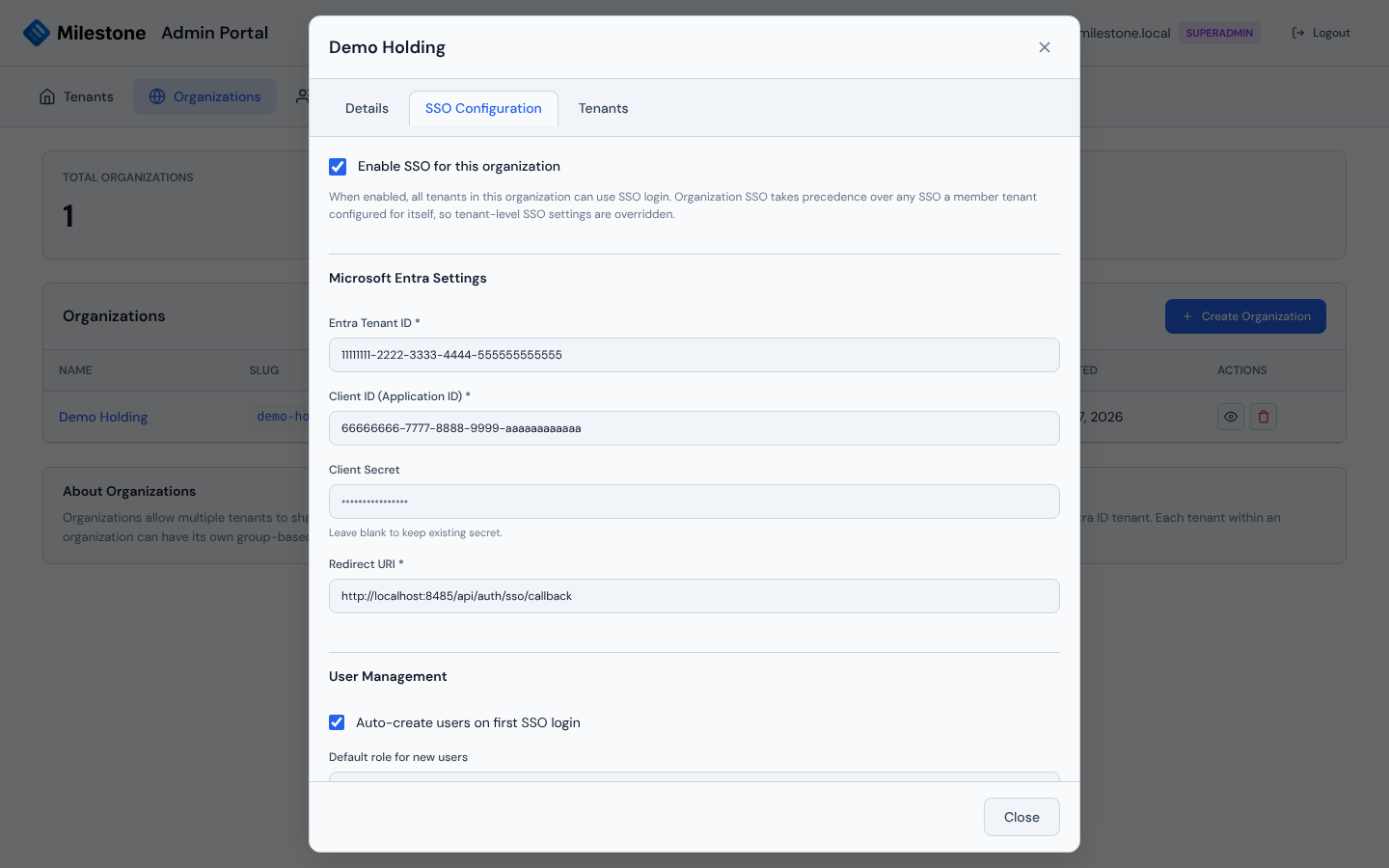Click the Close button in dialog footer
1389x868 pixels.
pyautogui.click(x=1021, y=817)
